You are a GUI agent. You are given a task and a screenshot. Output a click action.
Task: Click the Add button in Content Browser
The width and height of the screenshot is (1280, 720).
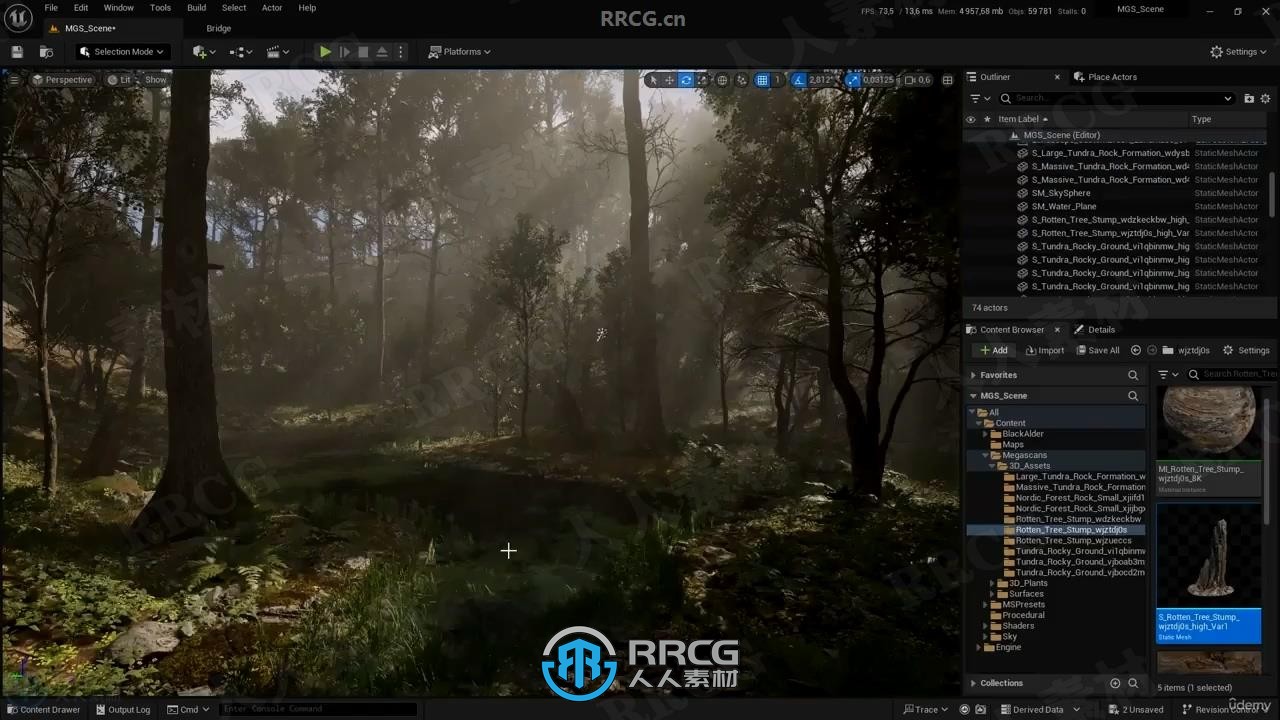[x=994, y=350]
